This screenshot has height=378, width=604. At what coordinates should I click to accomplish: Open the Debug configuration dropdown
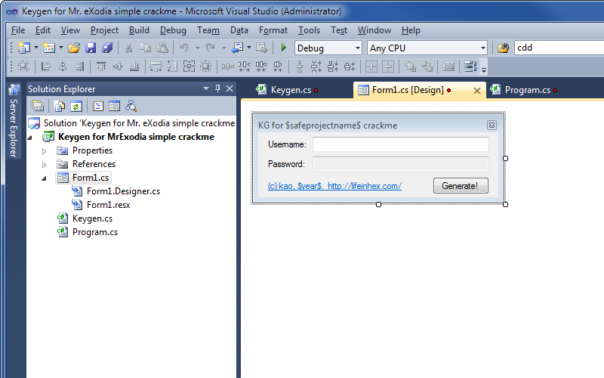[357, 48]
